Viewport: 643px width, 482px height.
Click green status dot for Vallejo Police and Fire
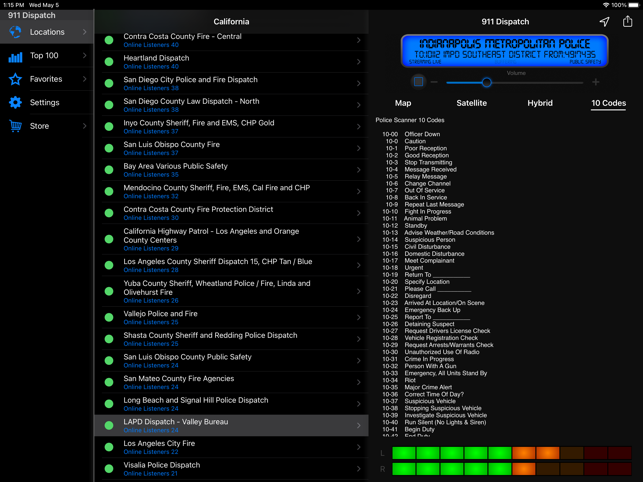109,317
